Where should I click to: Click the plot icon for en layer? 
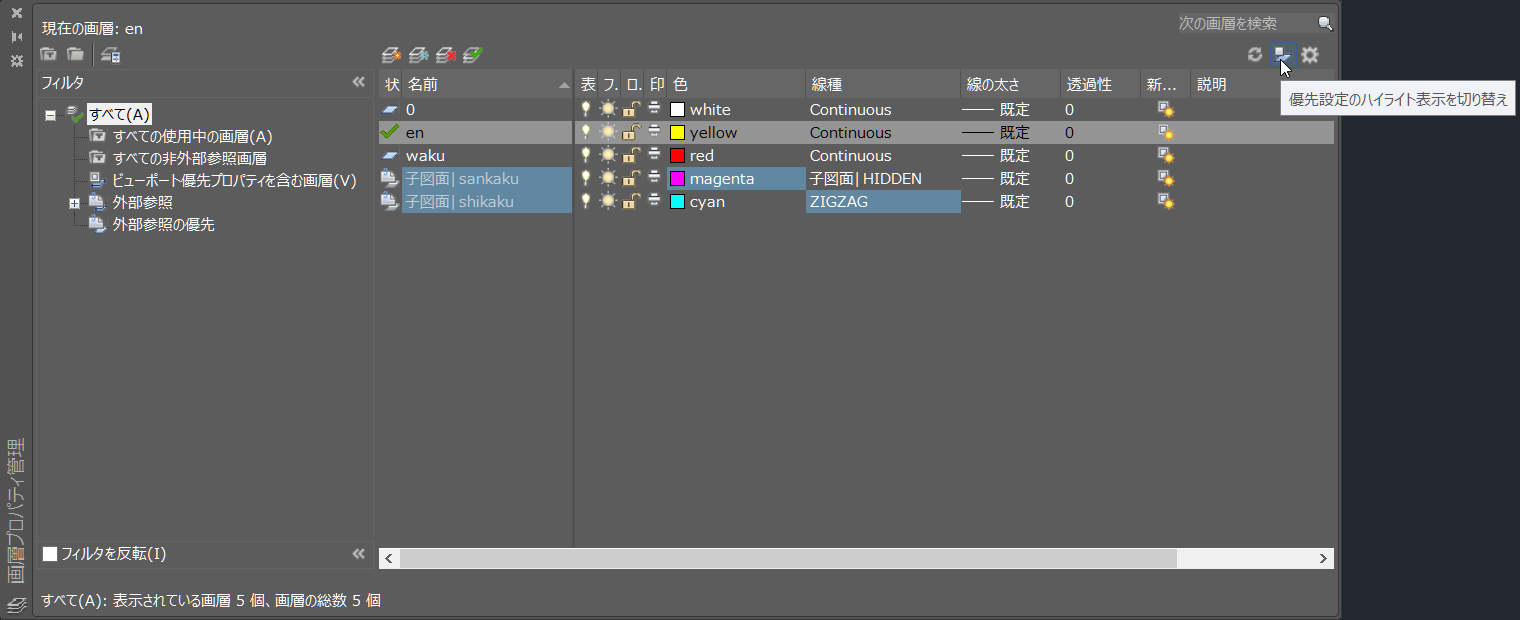655,133
